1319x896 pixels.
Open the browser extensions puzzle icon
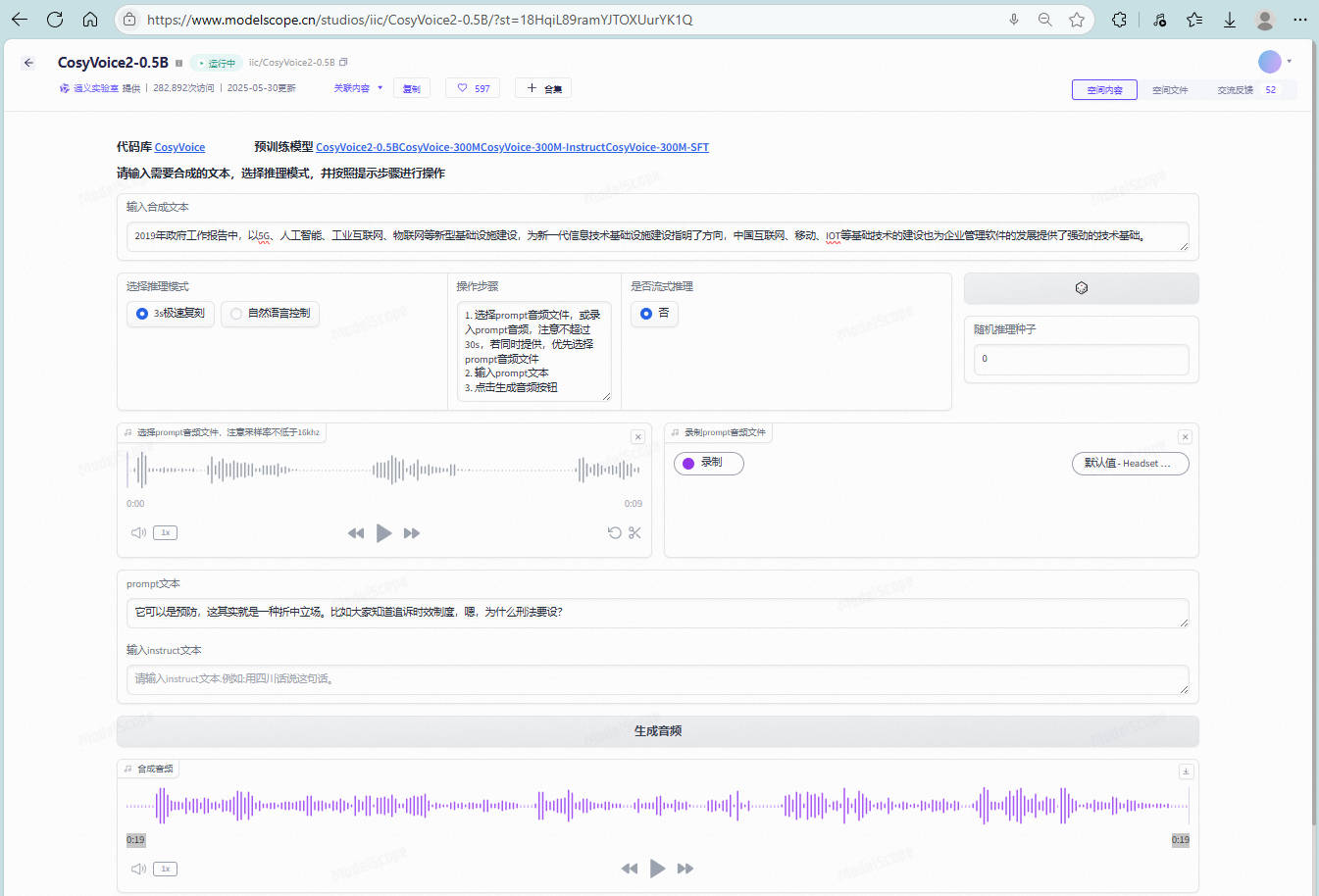point(1119,20)
